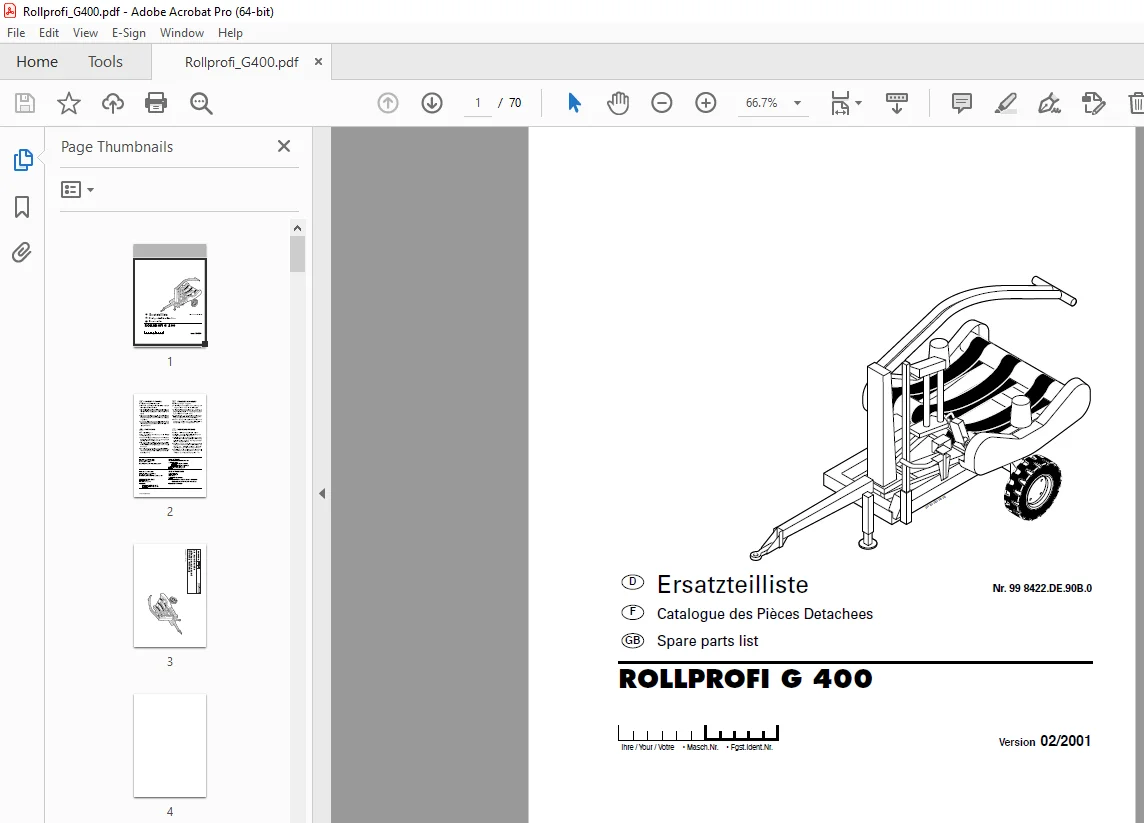
Task: Click the Delete trash icon in toolbar
Action: (x=1136, y=103)
